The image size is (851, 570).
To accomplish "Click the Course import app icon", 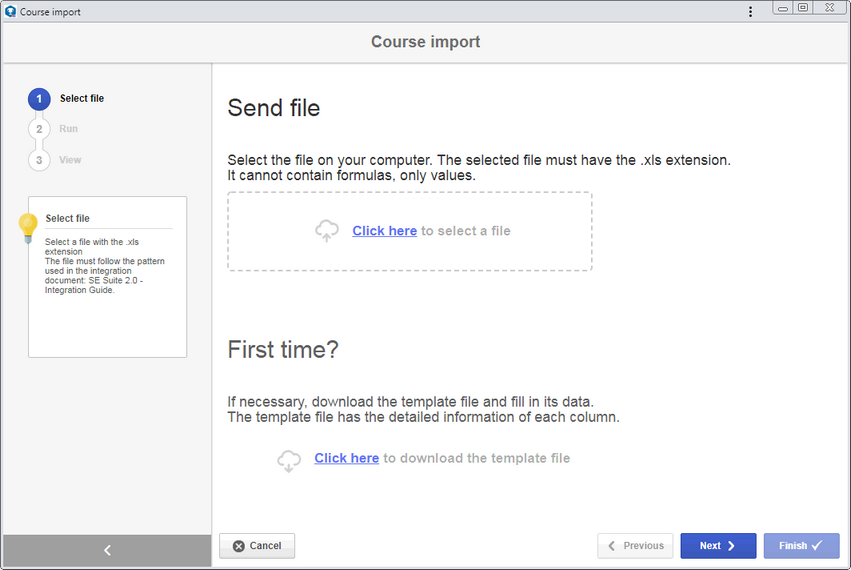I will coord(10,11).
